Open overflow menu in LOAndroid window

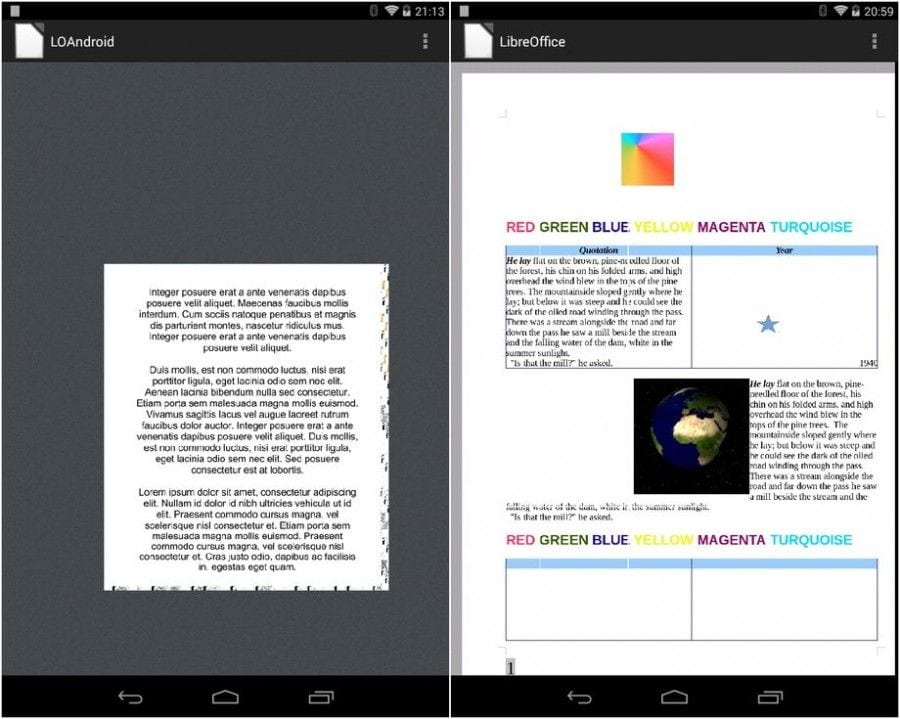pos(425,41)
